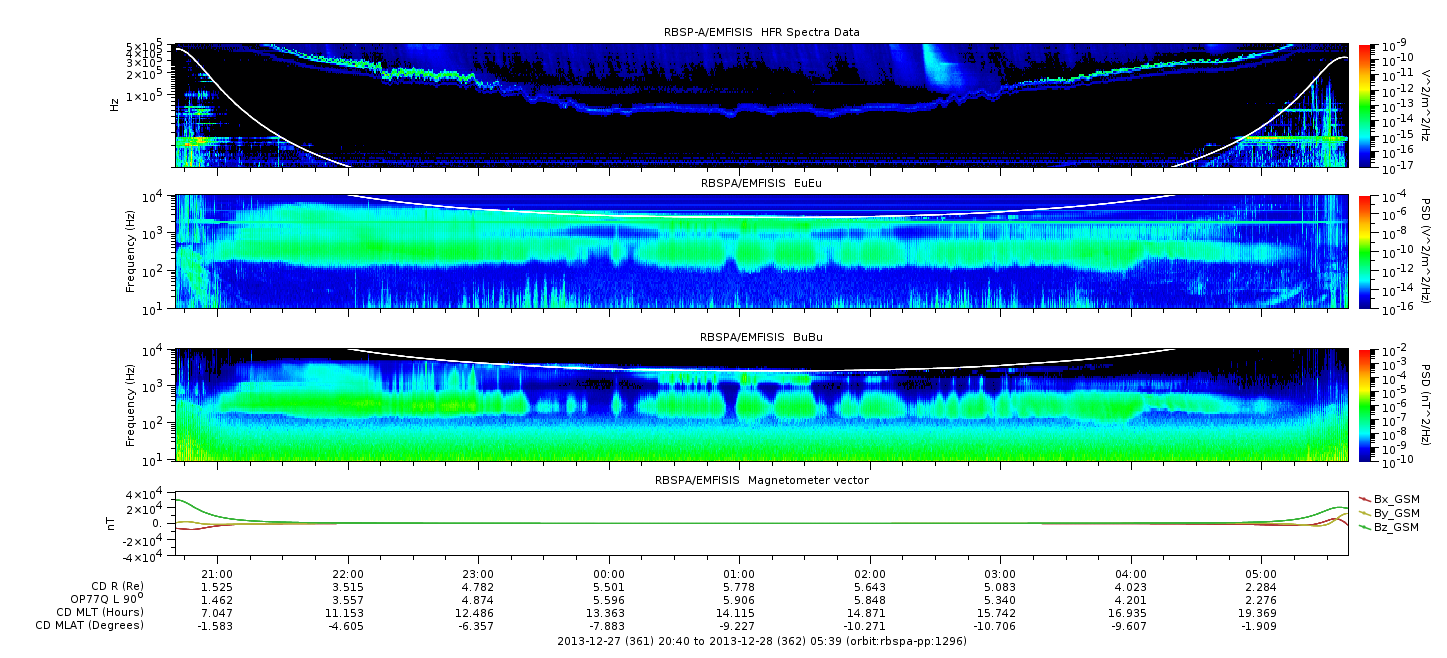Screen dimensions: 1447x658
Task: Click the HFR Spectra colorbar
Action: 1364,104
